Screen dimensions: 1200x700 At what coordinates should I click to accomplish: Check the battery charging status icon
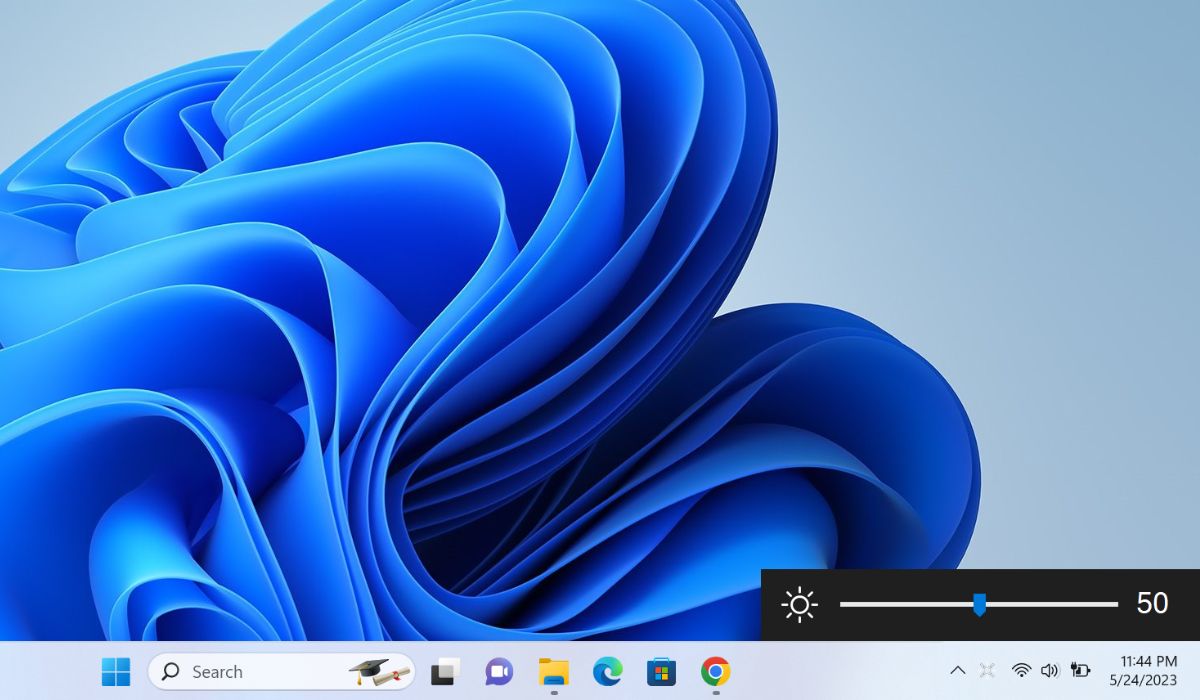point(1078,671)
